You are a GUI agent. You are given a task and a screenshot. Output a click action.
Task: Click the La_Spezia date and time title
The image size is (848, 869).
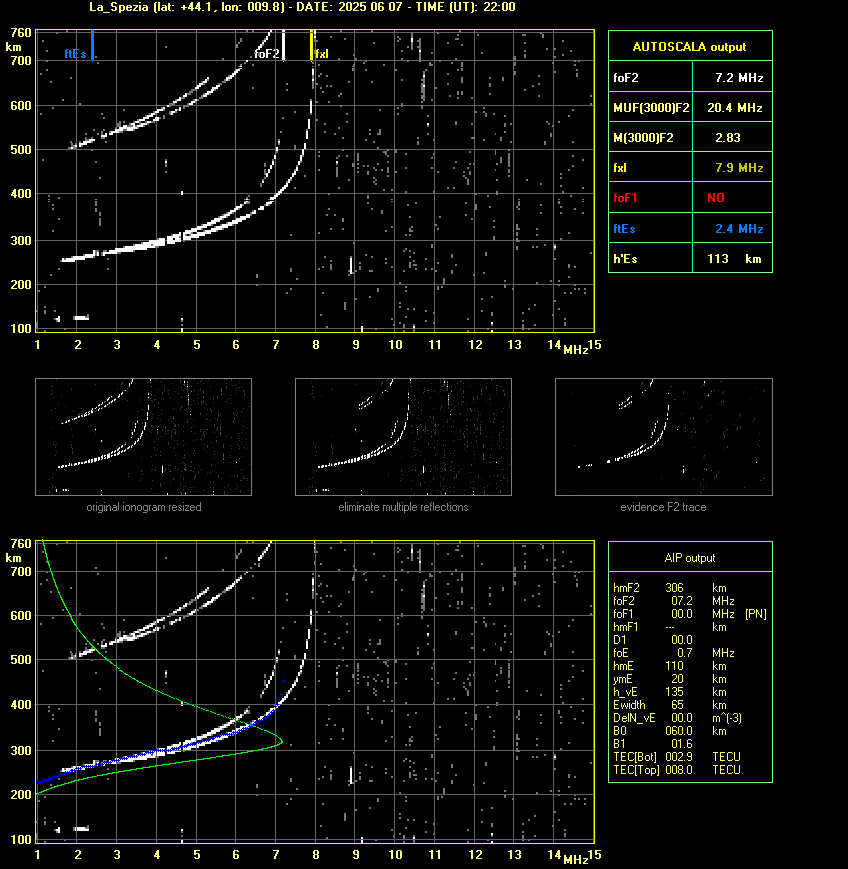[302, 7]
